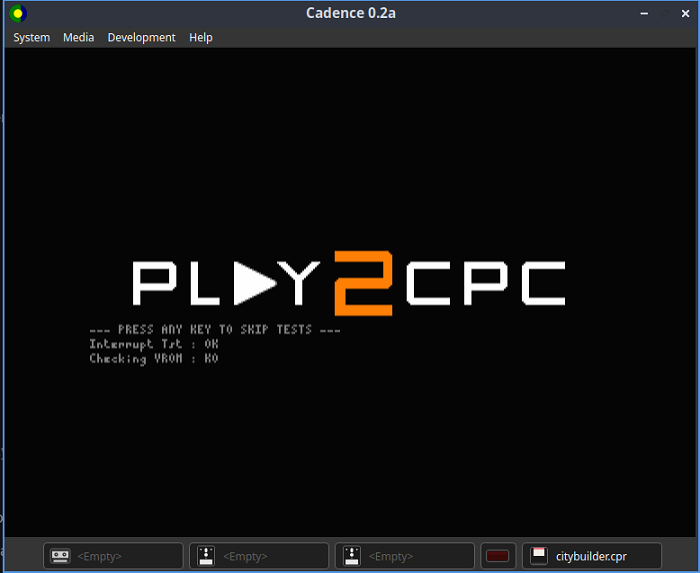Open the Development menu
This screenshot has height=573, width=700.
(x=142, y=37)
